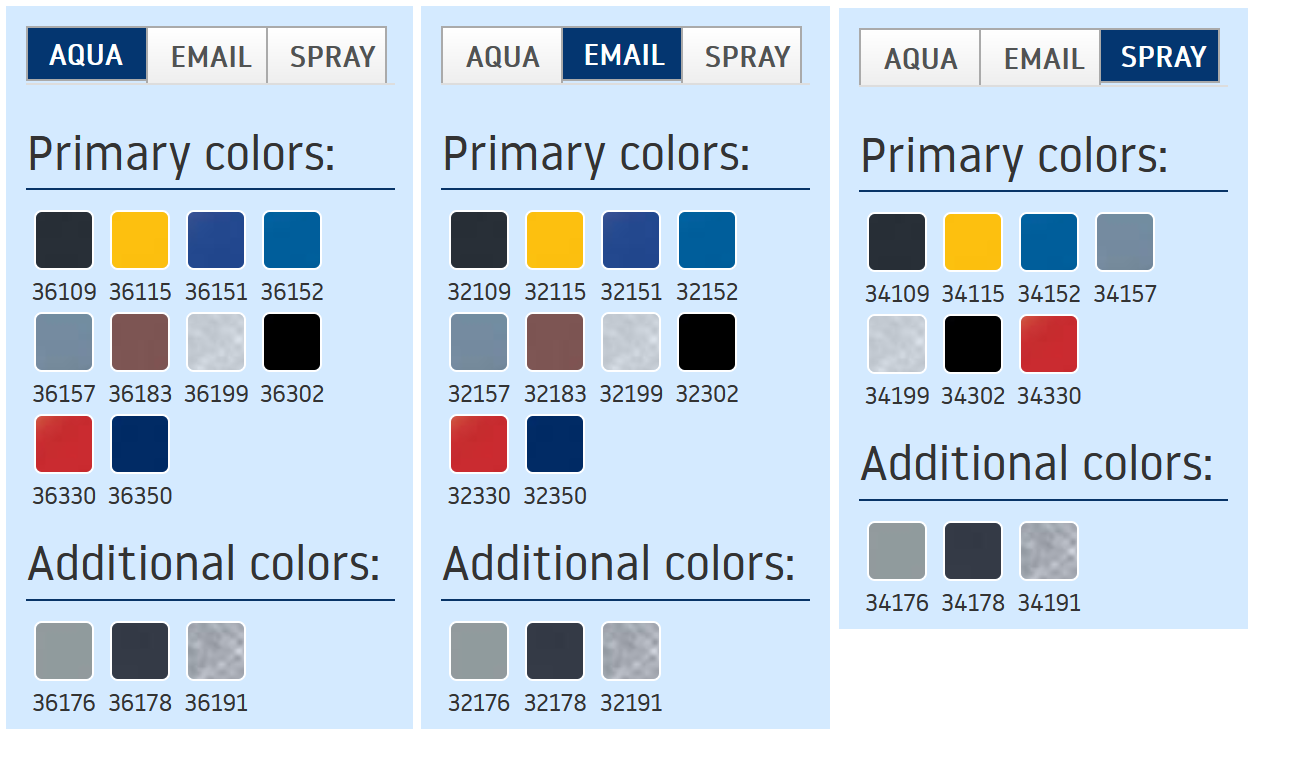Open the SPRAY tab in right panel
Viewport: 1290px width, 776px height.
[x=1162, y=57]
